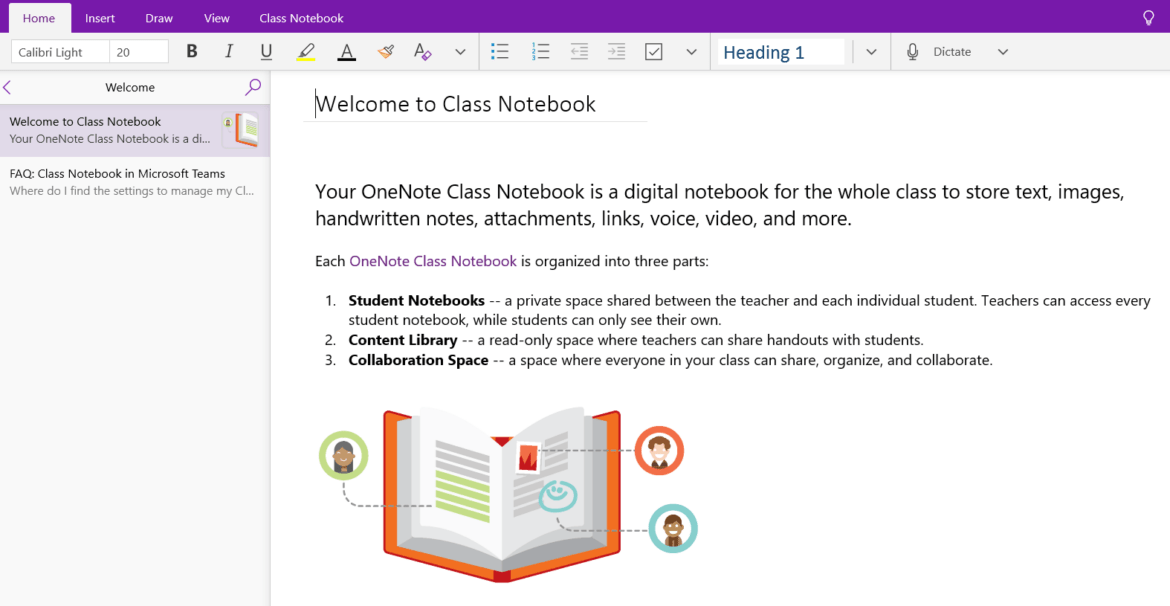Select the Heading 1 style box
Viewport: 1170px width, 606px height.
[781, 51]
